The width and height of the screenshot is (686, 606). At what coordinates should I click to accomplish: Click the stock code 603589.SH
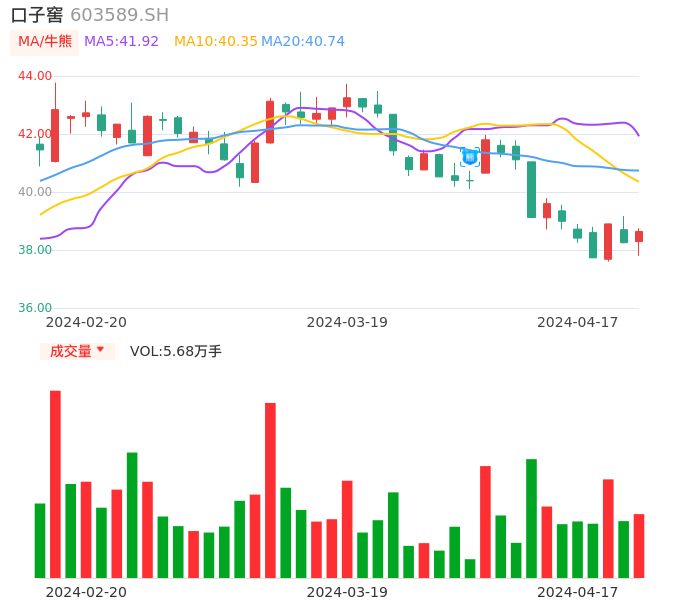[x=119, y=15]
